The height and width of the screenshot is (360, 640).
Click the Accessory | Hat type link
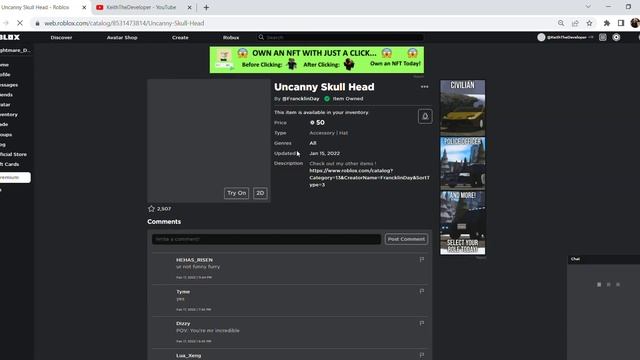click(329, 133)
